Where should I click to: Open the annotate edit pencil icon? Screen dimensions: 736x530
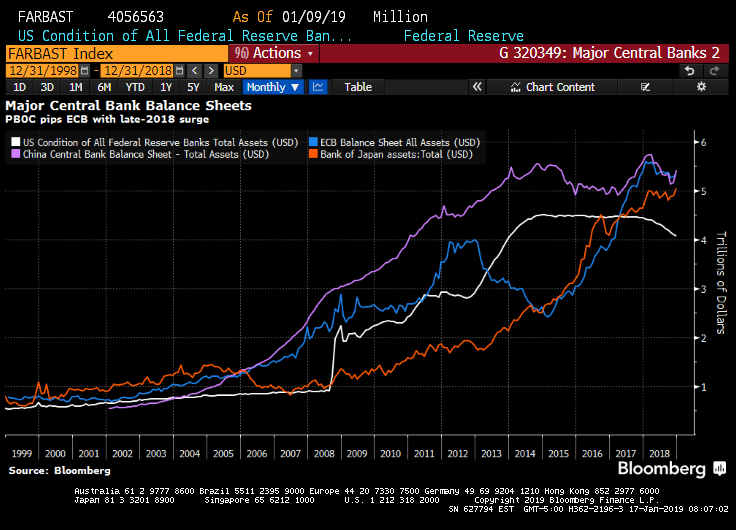point(645,87)
